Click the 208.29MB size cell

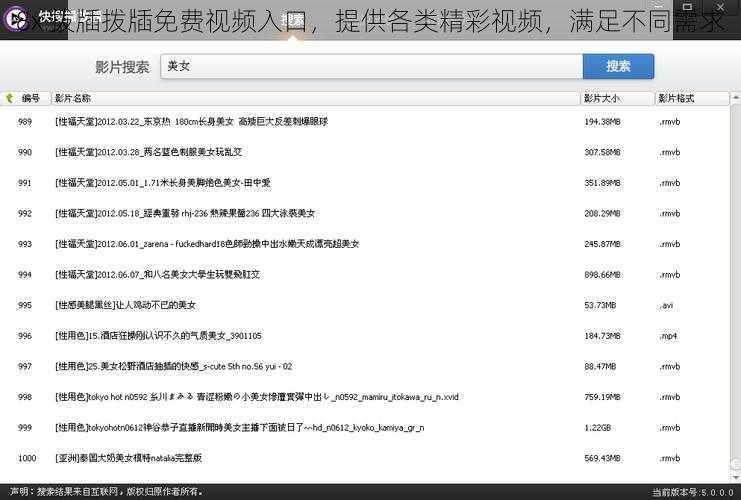click(x=602, y=214)
